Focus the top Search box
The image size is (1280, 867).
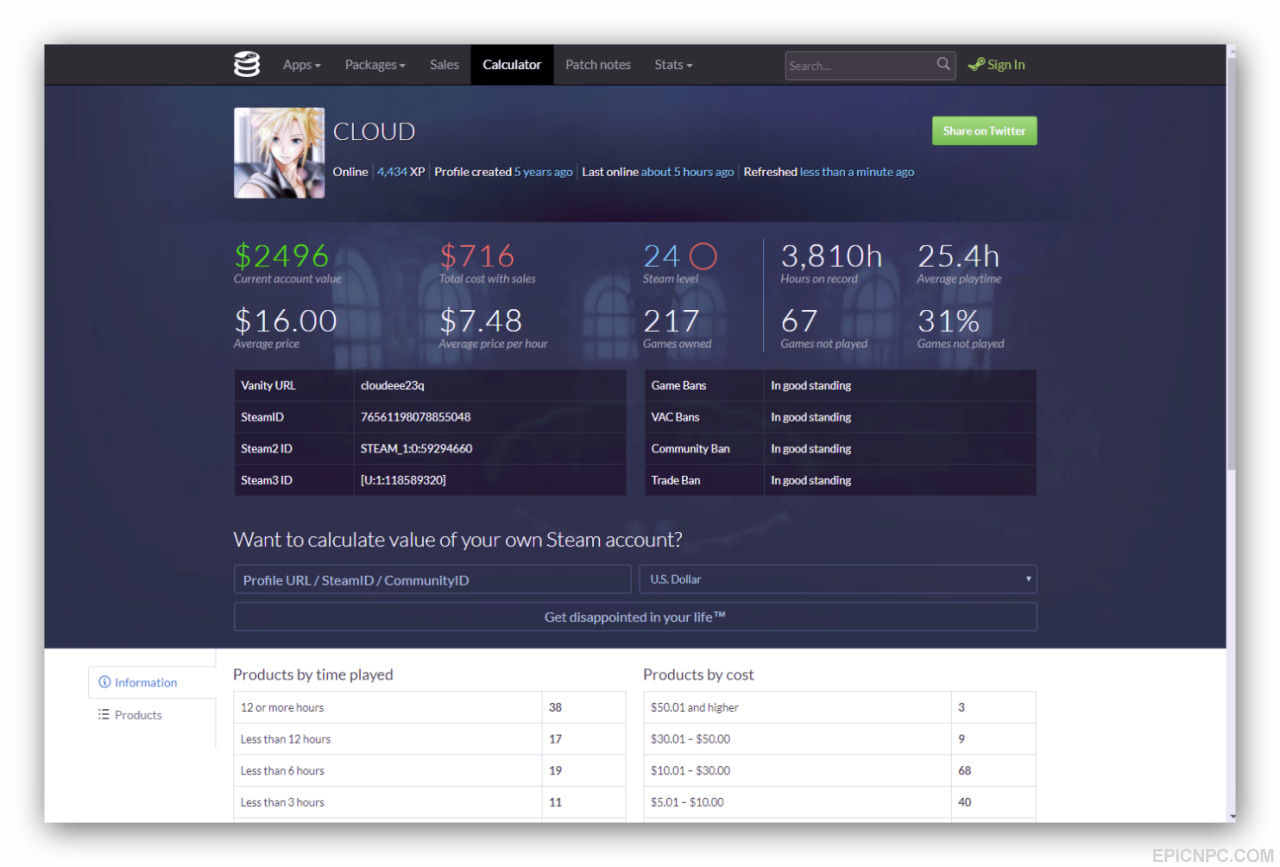(x=860, y=65)
